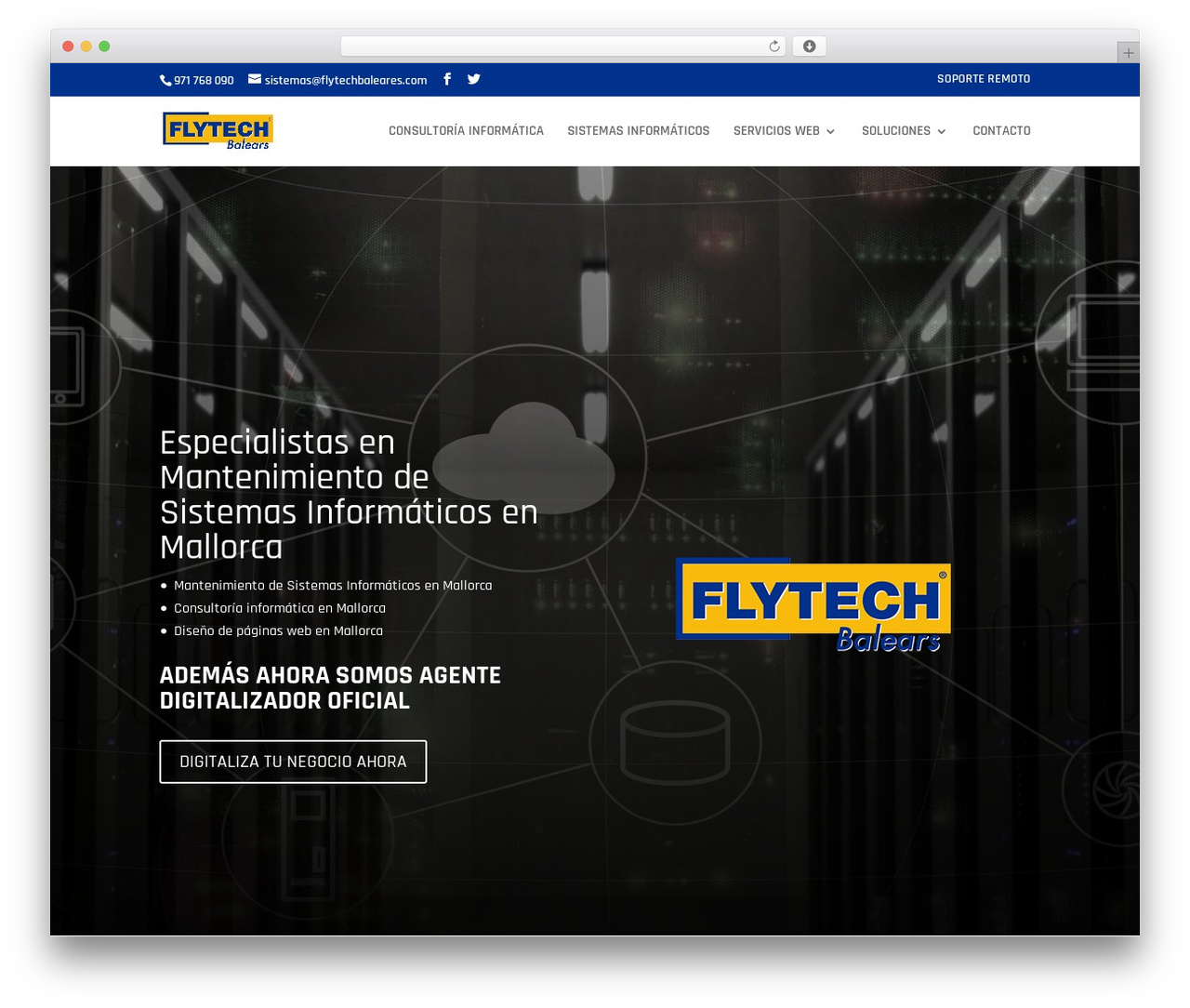Open the Twitter bird icon
Image resolution: width=1190 pixels, height=1008 pixels.
pos(474,79)
